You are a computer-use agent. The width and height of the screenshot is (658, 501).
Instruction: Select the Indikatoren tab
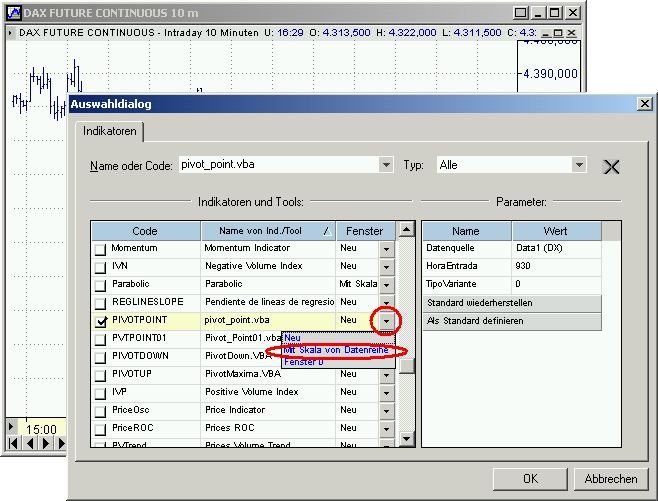[110, 131]
